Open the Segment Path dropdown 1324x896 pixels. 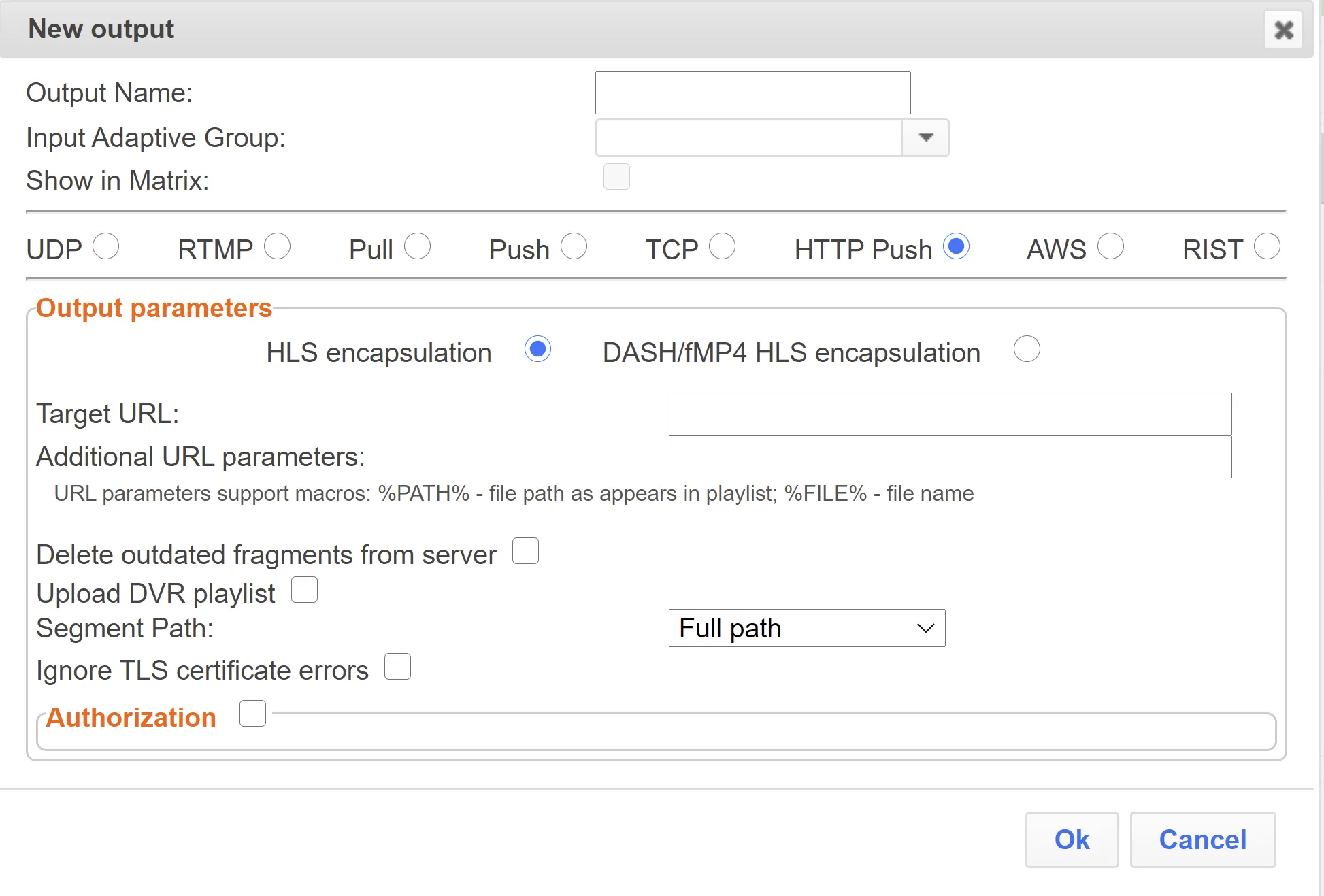click(807, 628)
